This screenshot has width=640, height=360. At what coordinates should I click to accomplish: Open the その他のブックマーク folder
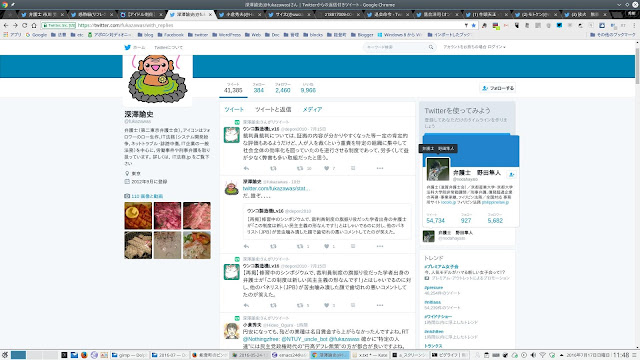click(x=613, y=35)
